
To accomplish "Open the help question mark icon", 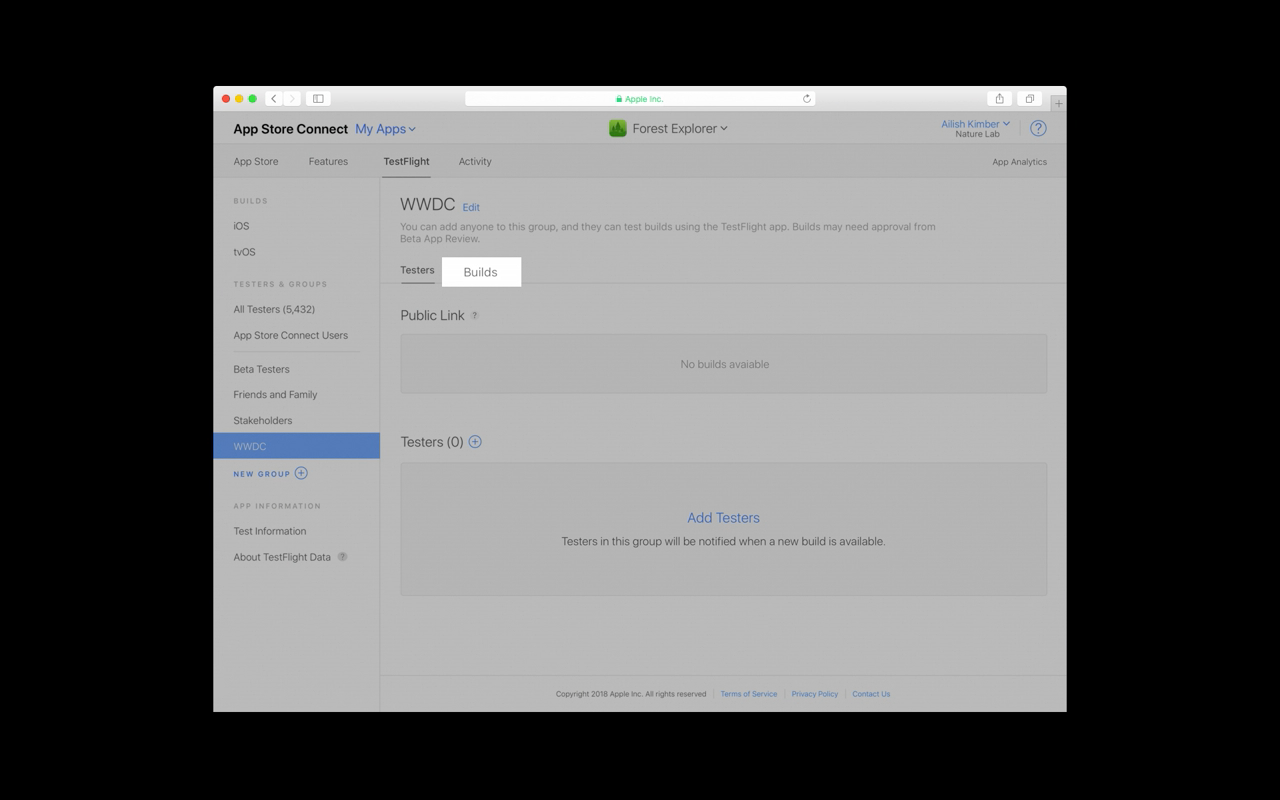I will (x=1038, y=128).
